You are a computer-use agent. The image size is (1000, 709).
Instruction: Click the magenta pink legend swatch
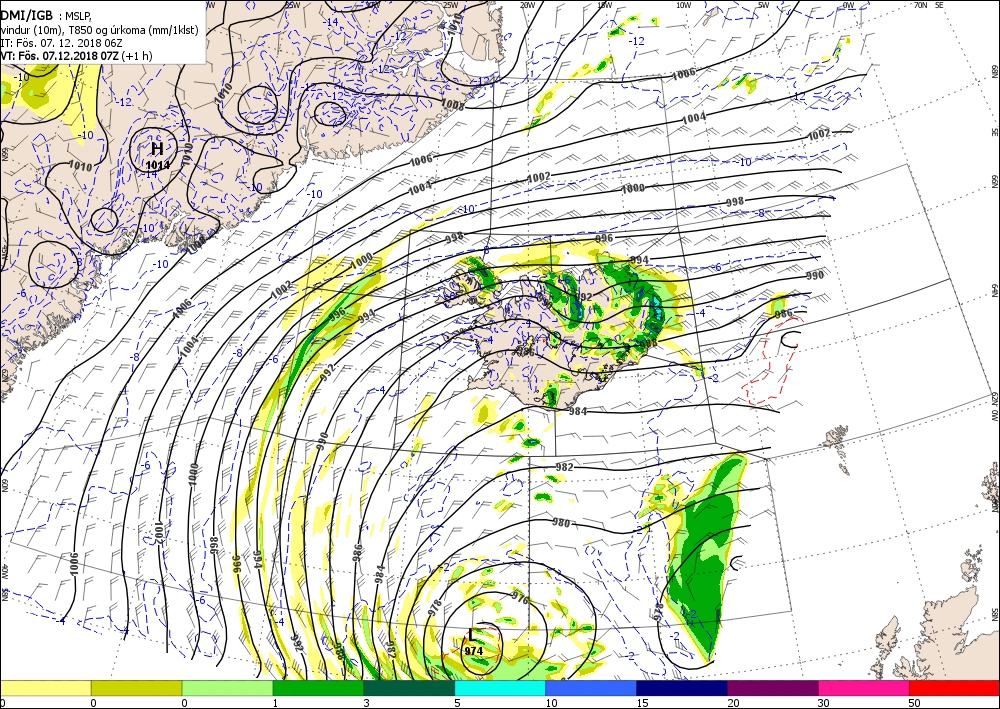click(864, 688)
